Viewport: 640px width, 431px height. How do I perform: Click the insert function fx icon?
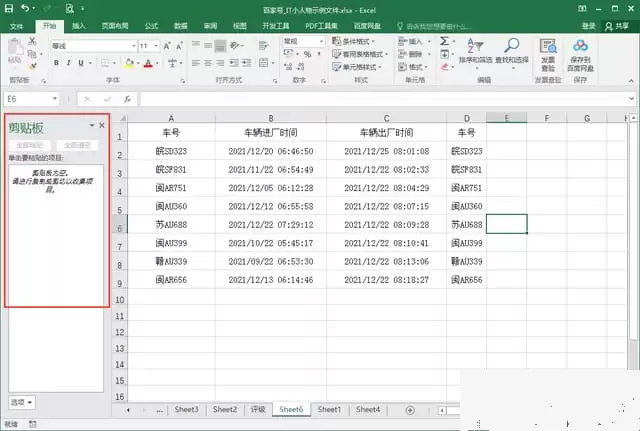point(127,99)
